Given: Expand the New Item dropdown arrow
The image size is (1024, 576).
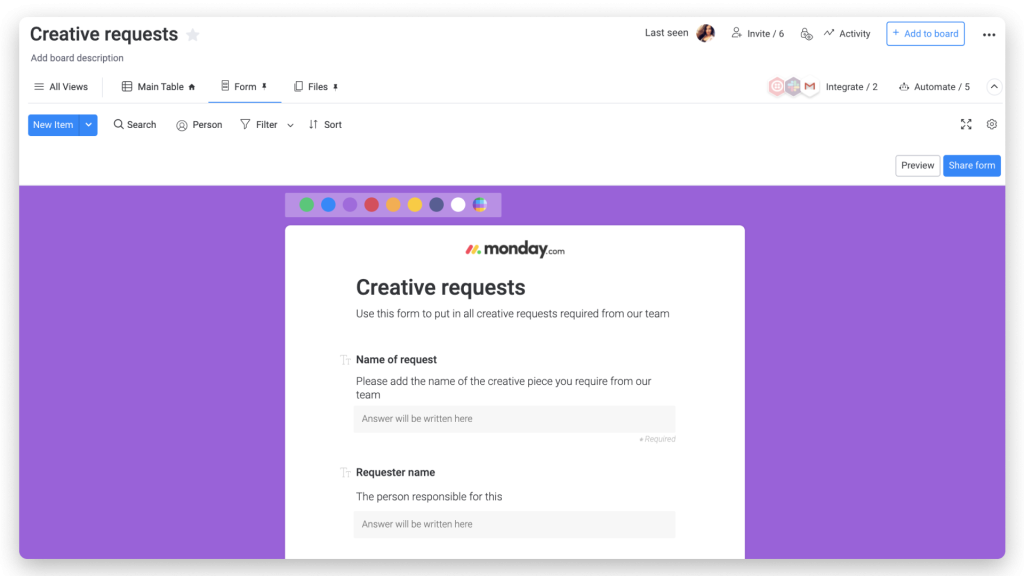Looking at the screenshot, I should [89, 125].
